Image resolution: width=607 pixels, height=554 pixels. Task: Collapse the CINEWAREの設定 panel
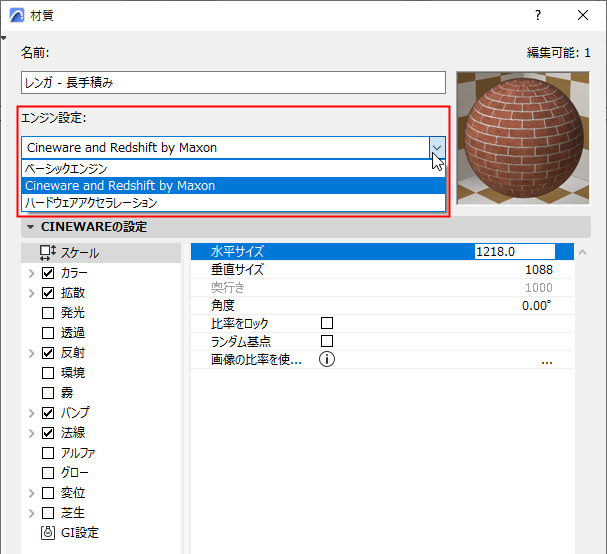click(31, 227)
